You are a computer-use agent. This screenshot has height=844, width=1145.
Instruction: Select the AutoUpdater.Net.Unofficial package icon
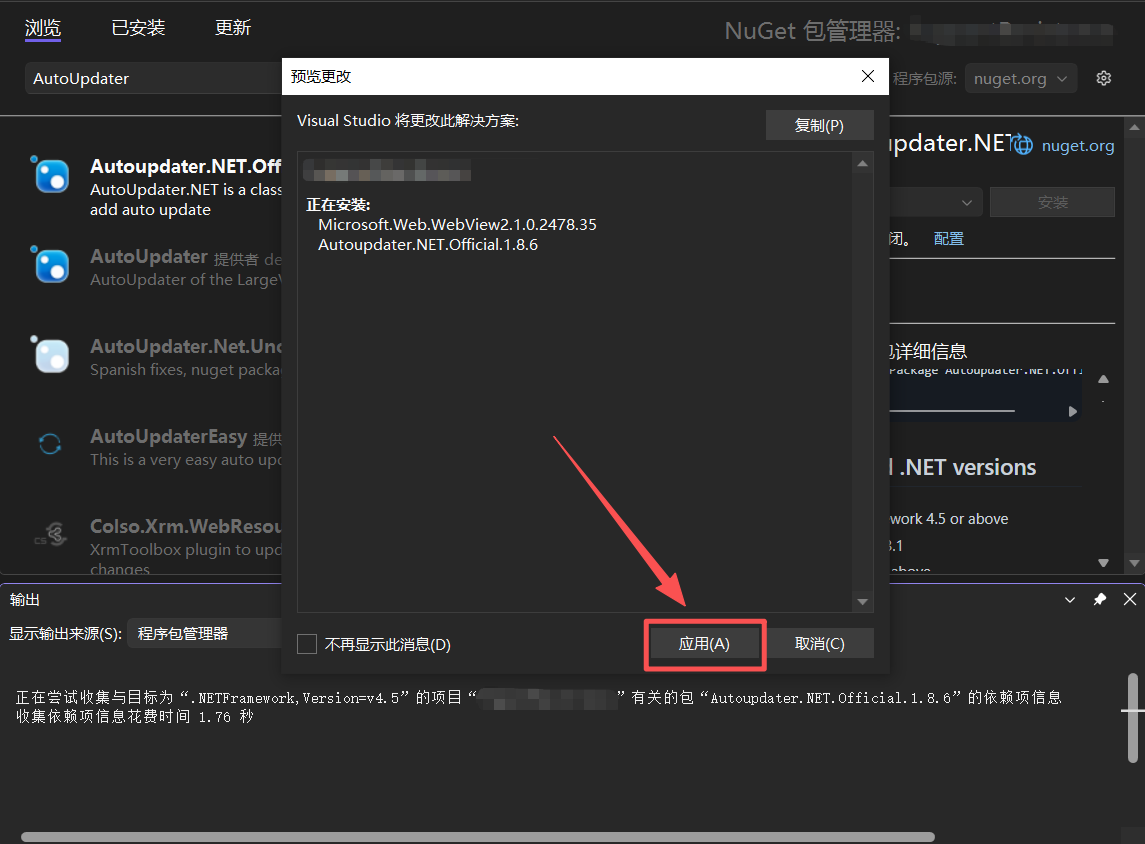pos(52,356)
